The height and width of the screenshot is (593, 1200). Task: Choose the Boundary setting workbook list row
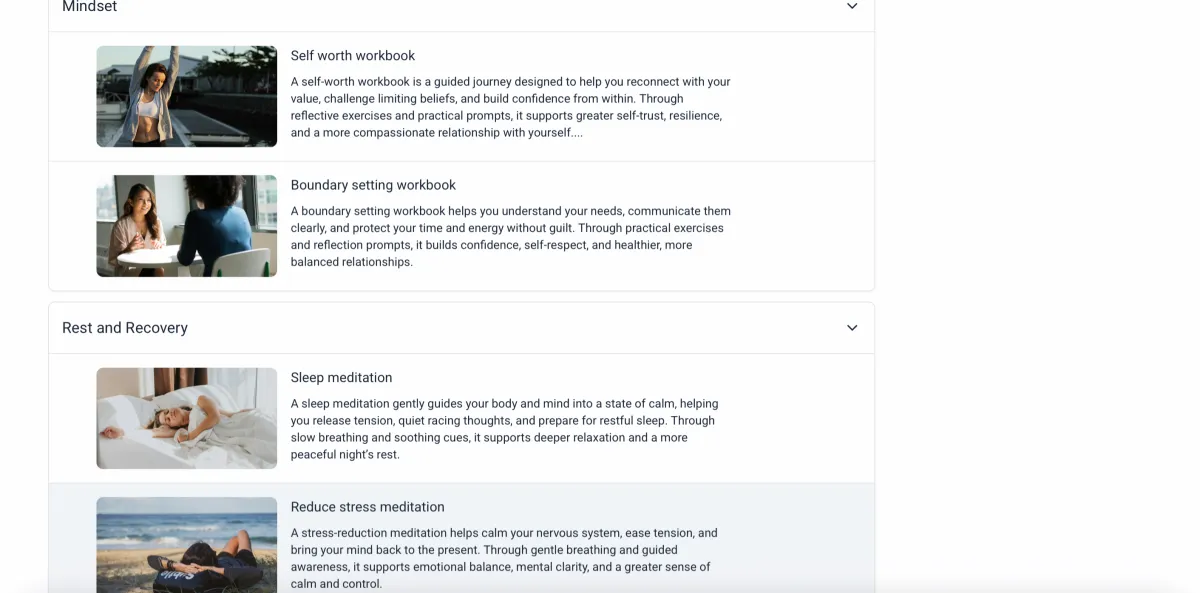461,226
